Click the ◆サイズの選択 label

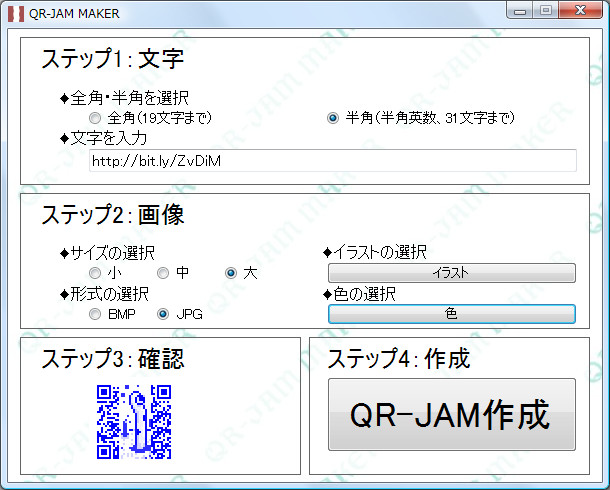(x=107, y=253)
